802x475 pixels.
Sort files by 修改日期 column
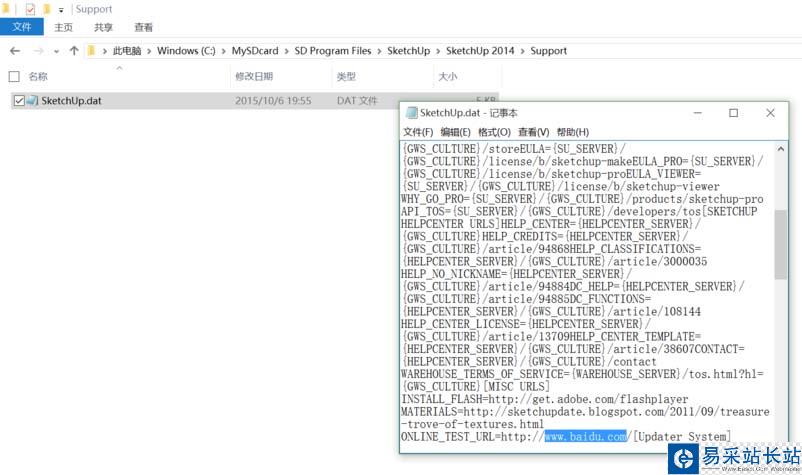click(x=254, y=77)
